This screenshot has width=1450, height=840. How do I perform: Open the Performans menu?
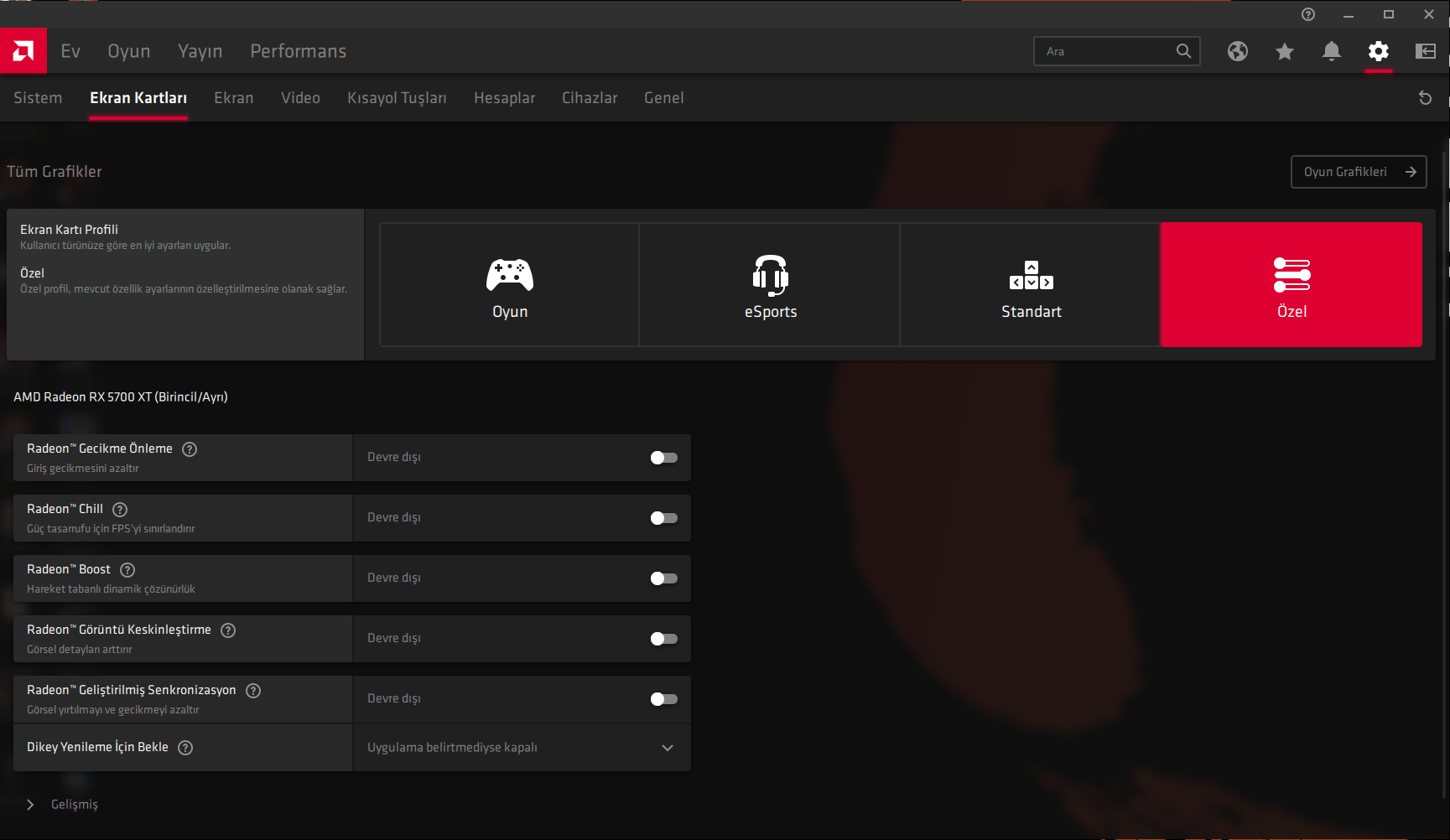tap(299, 51)
